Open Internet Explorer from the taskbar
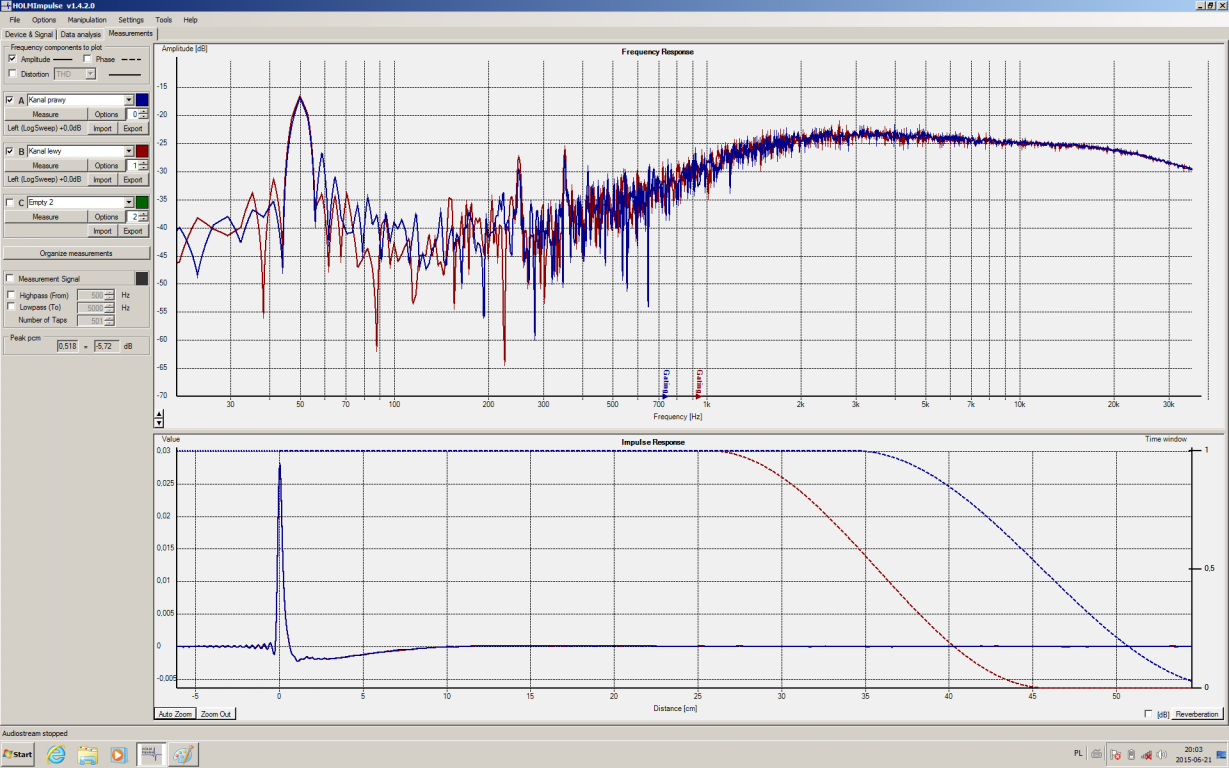This screenshot has height=768, width=1229. click(56, 755)
